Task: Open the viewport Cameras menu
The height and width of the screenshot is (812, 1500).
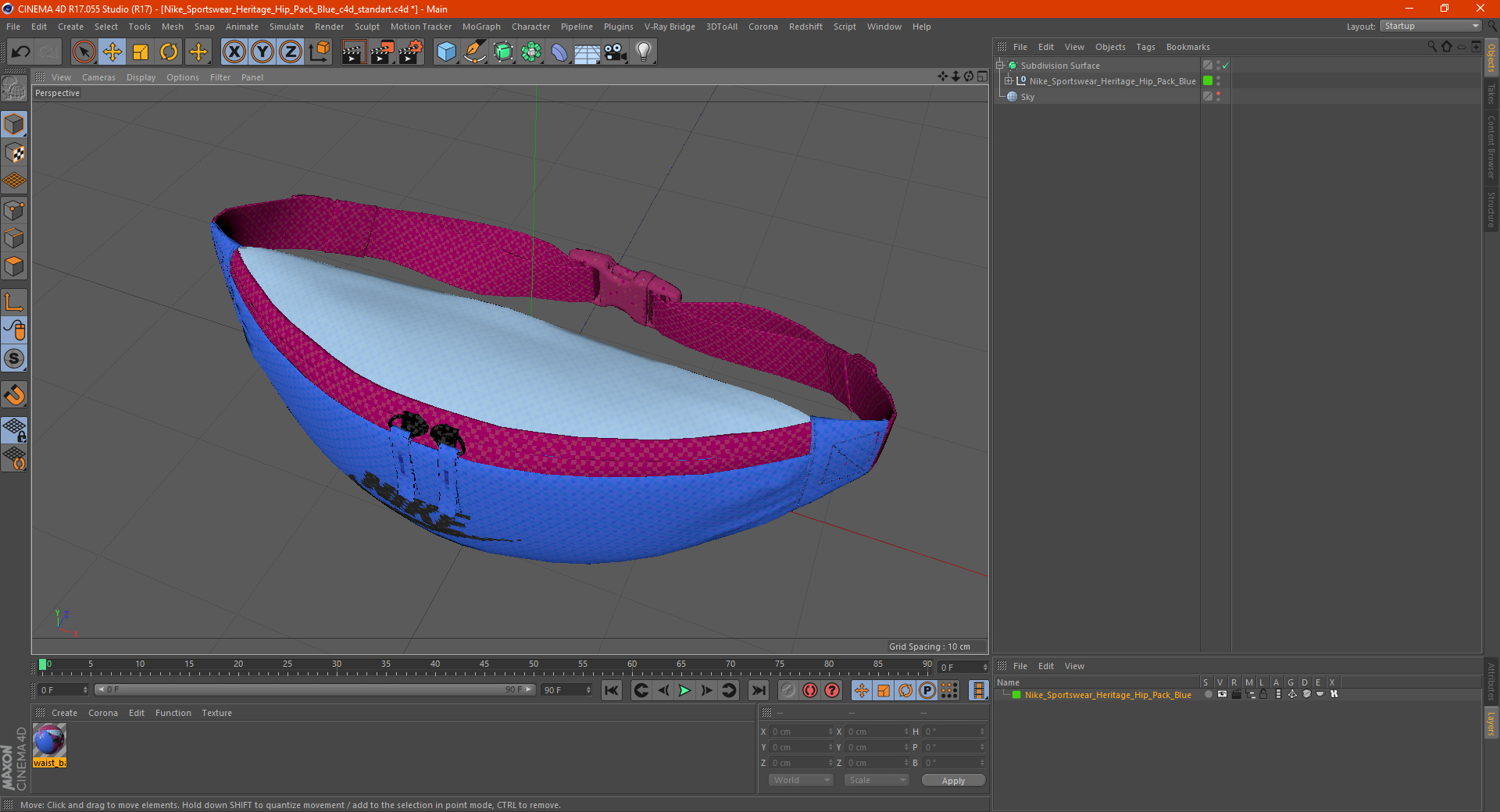Action: coord(98,77)
